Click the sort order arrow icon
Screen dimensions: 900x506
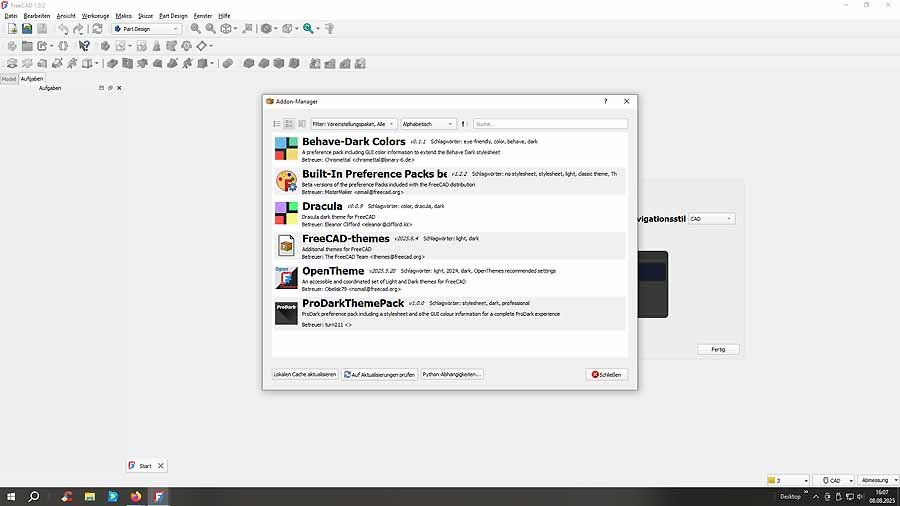(464, 124)
